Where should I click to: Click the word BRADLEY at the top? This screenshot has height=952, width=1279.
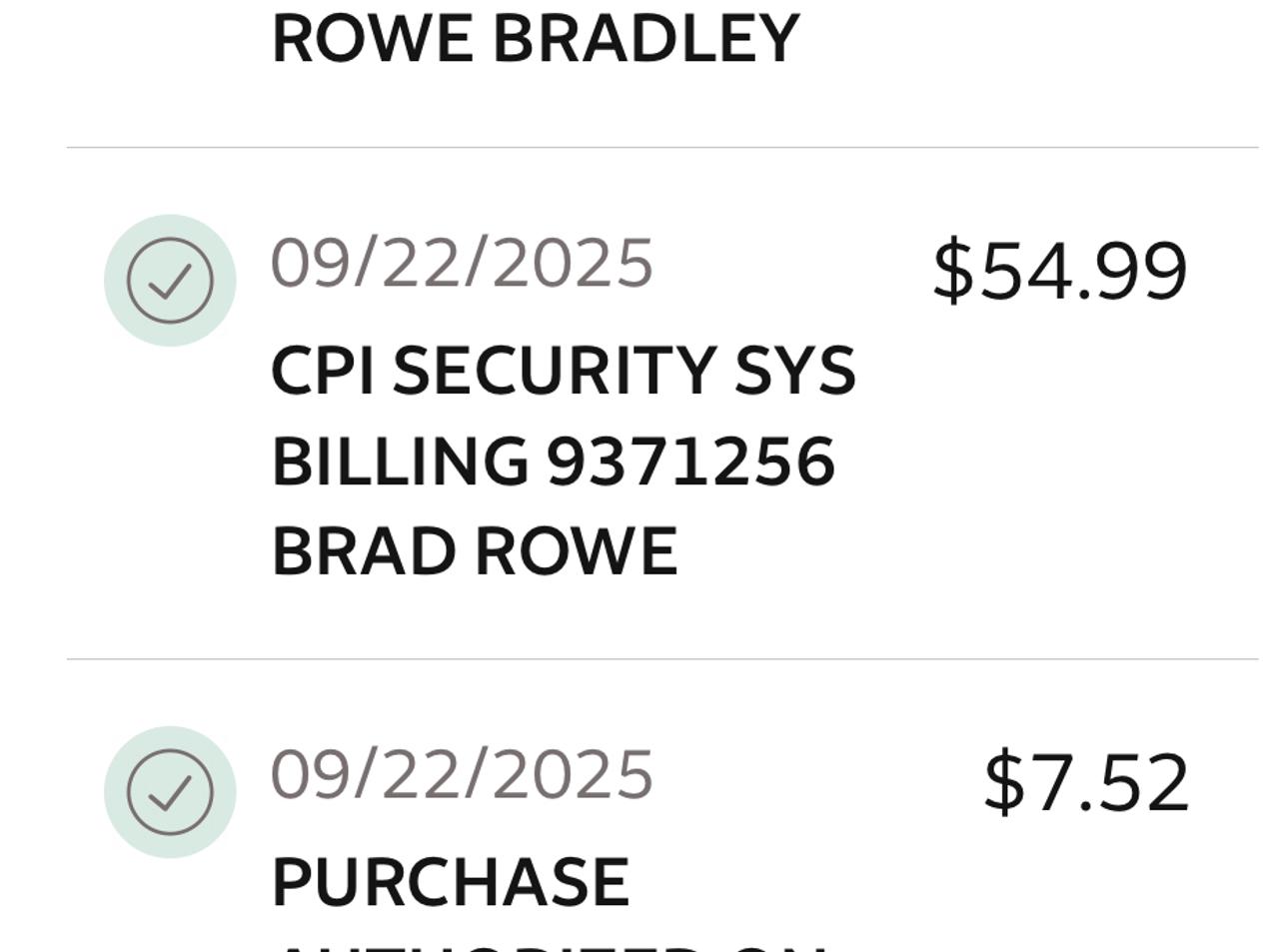click(x=645, y=40)
